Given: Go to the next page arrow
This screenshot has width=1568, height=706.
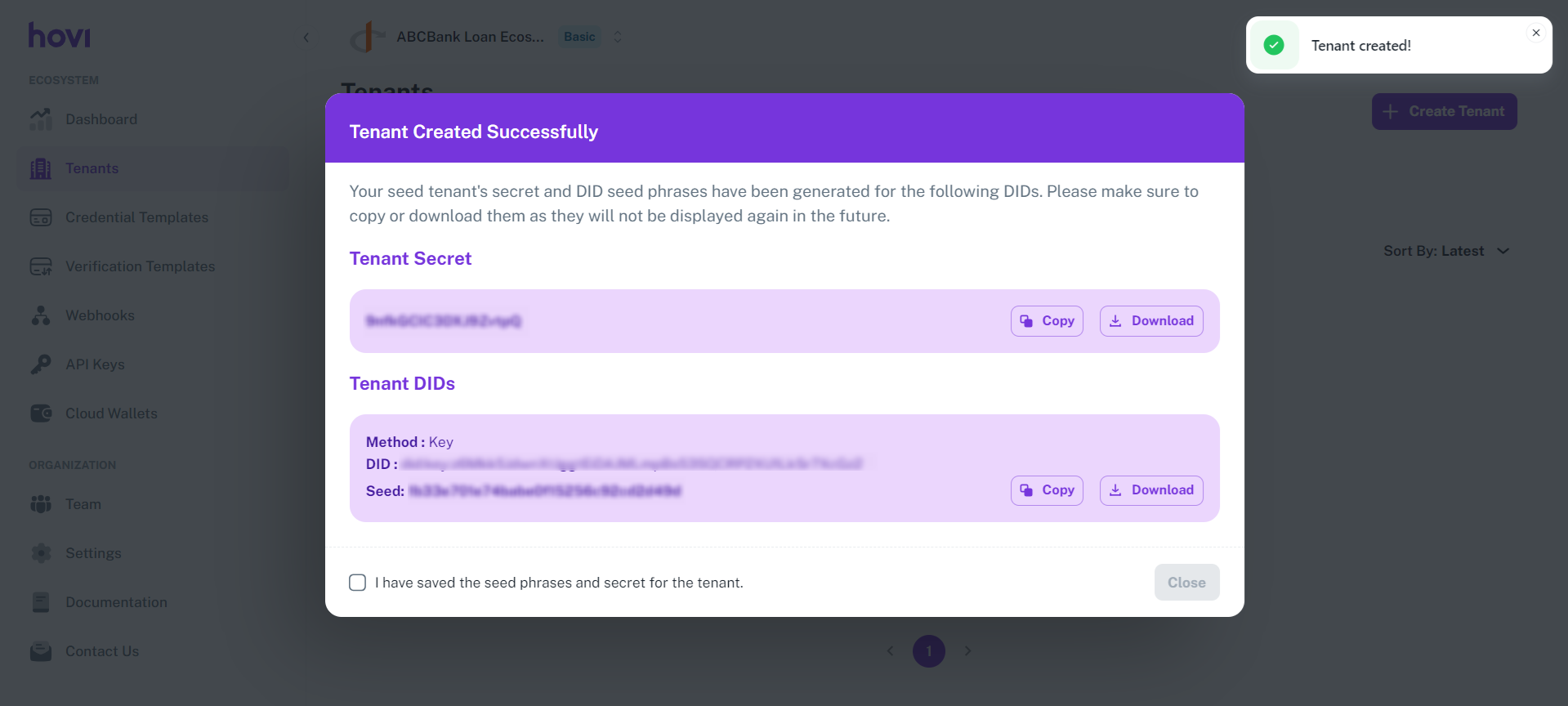Looking at the screenshot, I should (967, 651).
